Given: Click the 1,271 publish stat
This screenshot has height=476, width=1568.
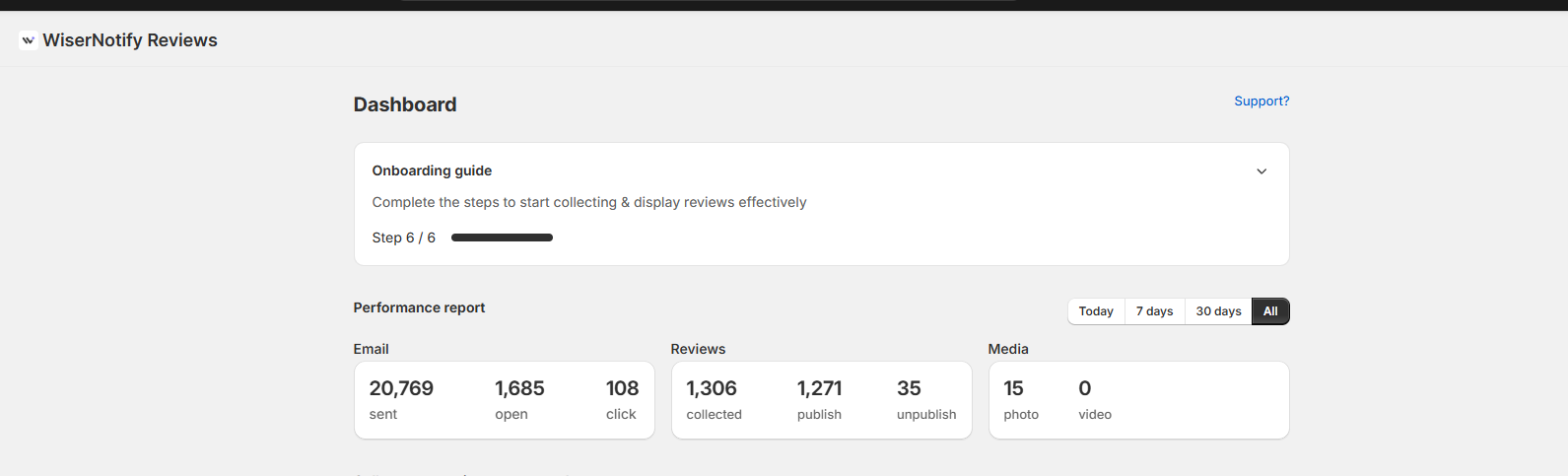Looking at the screenshot, I should pyautogui.click(x=820, y=399).
